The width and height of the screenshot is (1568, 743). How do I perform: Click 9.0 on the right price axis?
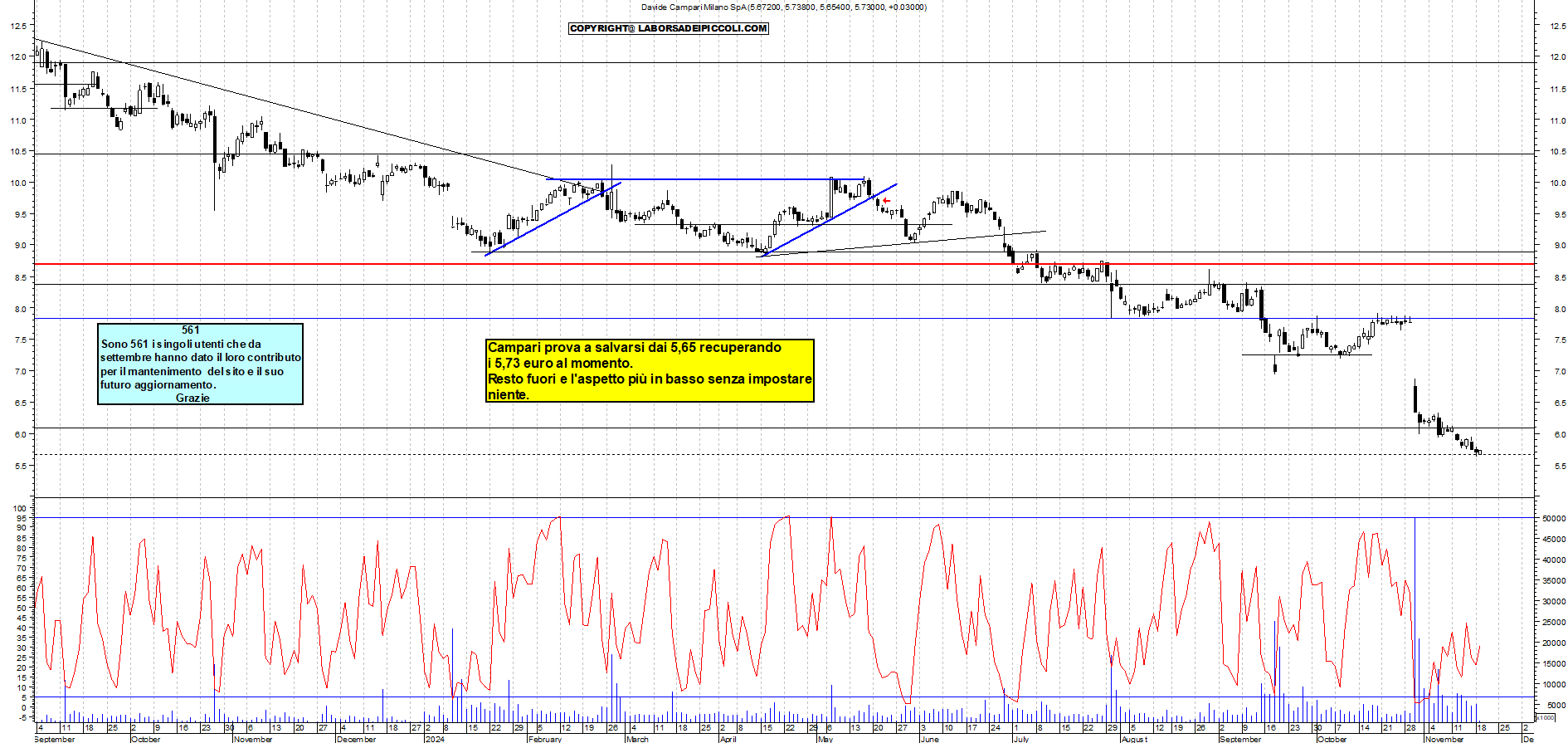click(x=1559, y=246)
